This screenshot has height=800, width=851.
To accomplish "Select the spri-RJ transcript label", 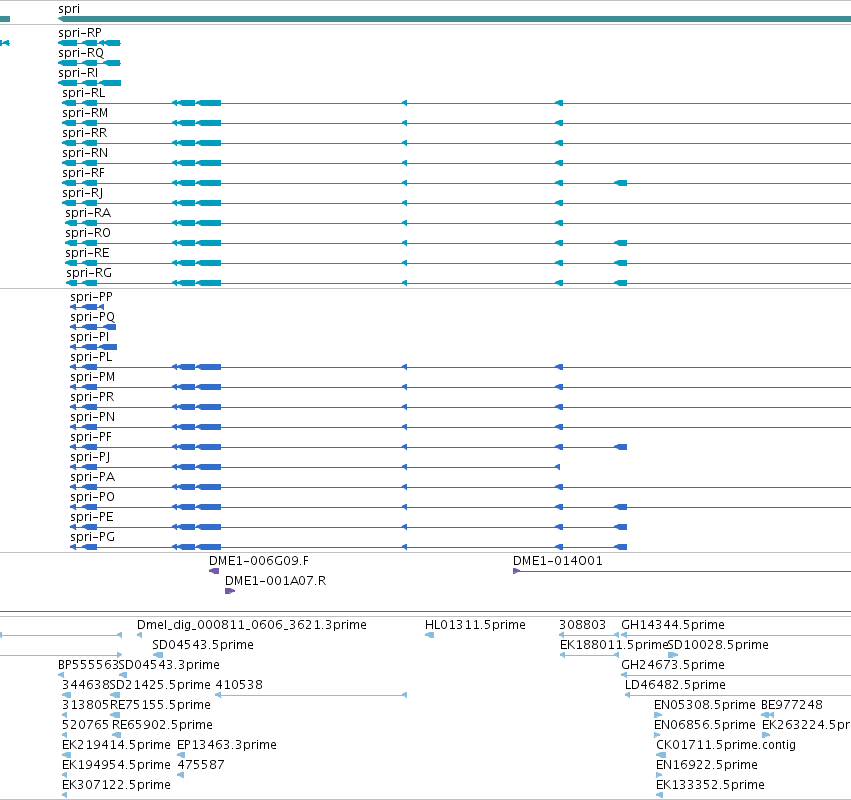I will coord(82,193).
